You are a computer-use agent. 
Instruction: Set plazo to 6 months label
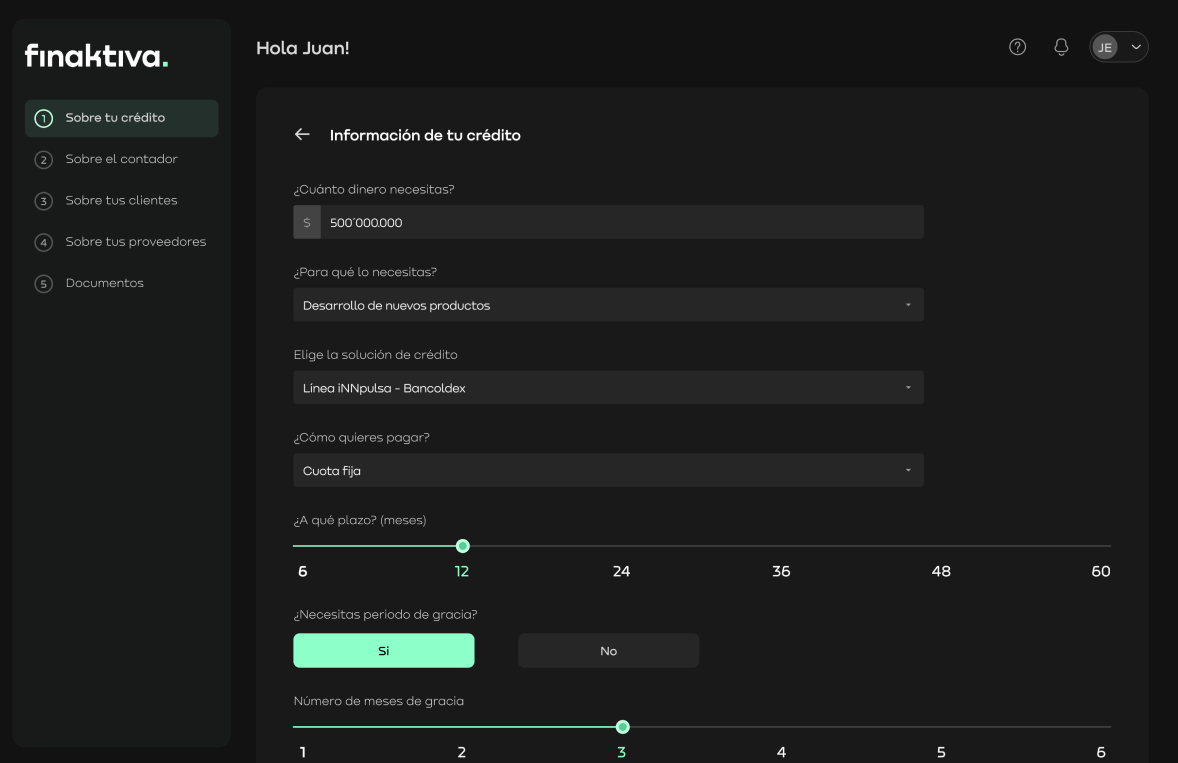click(x=303, y=571)
